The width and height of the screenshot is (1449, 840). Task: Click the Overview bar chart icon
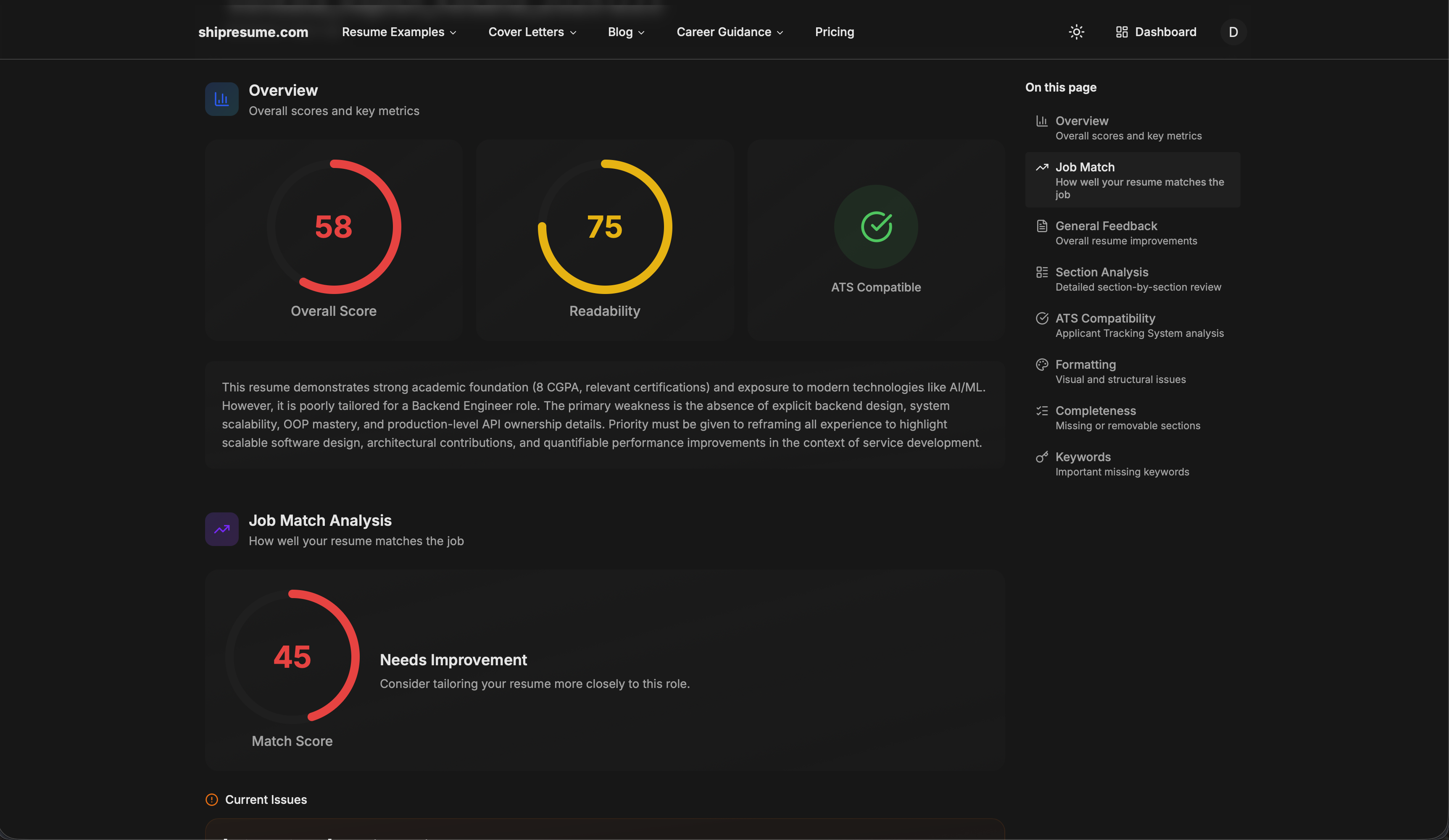tap(221, 99)
